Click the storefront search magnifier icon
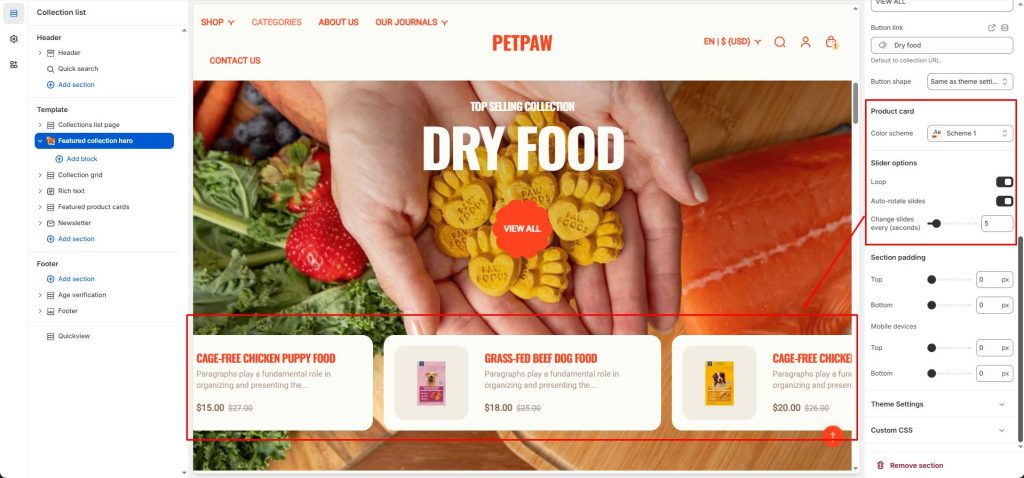 click(x=780, y=42)
